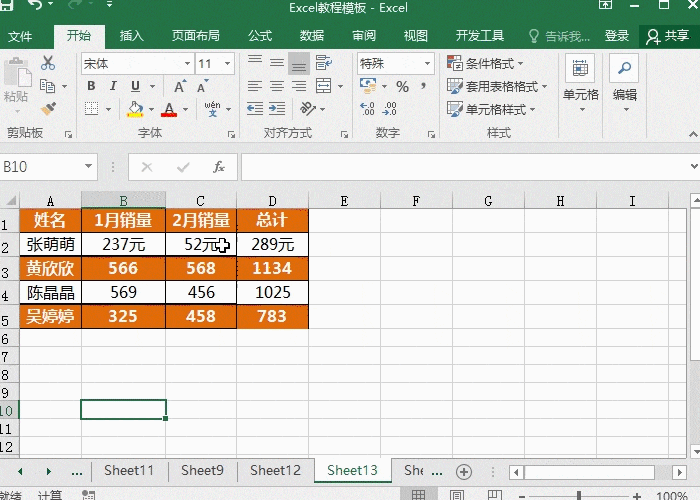Open 套用表格格式 table format menu

pyautogui.click(x=497, y=86)
